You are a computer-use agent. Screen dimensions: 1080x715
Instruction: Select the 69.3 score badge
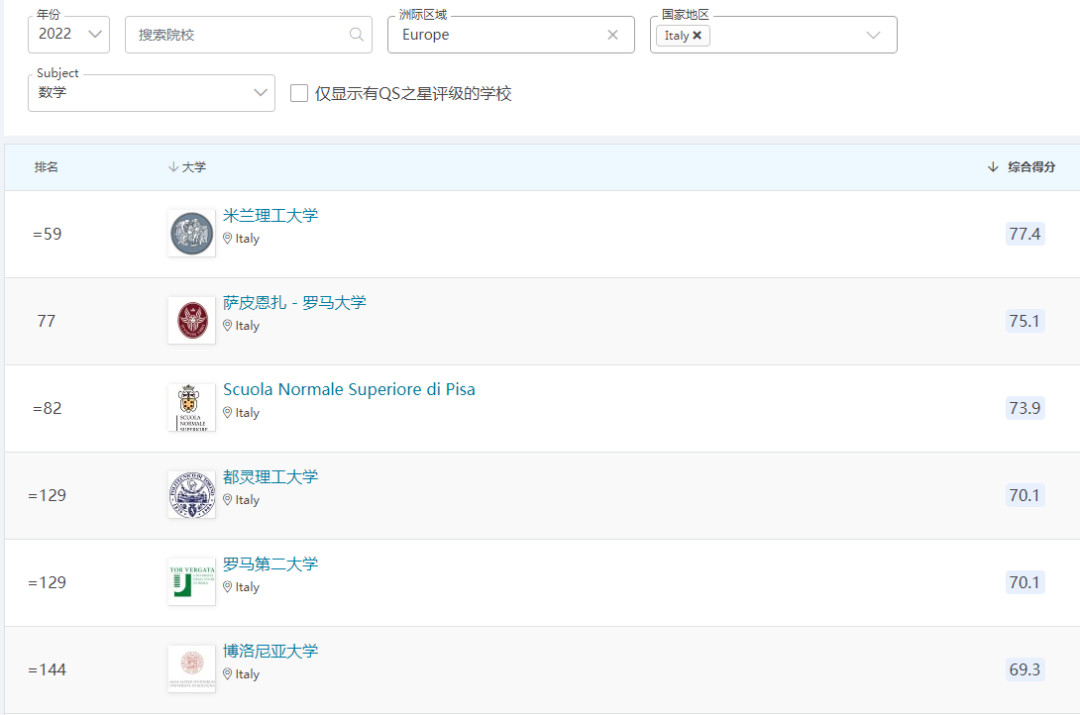point(1024,670)
